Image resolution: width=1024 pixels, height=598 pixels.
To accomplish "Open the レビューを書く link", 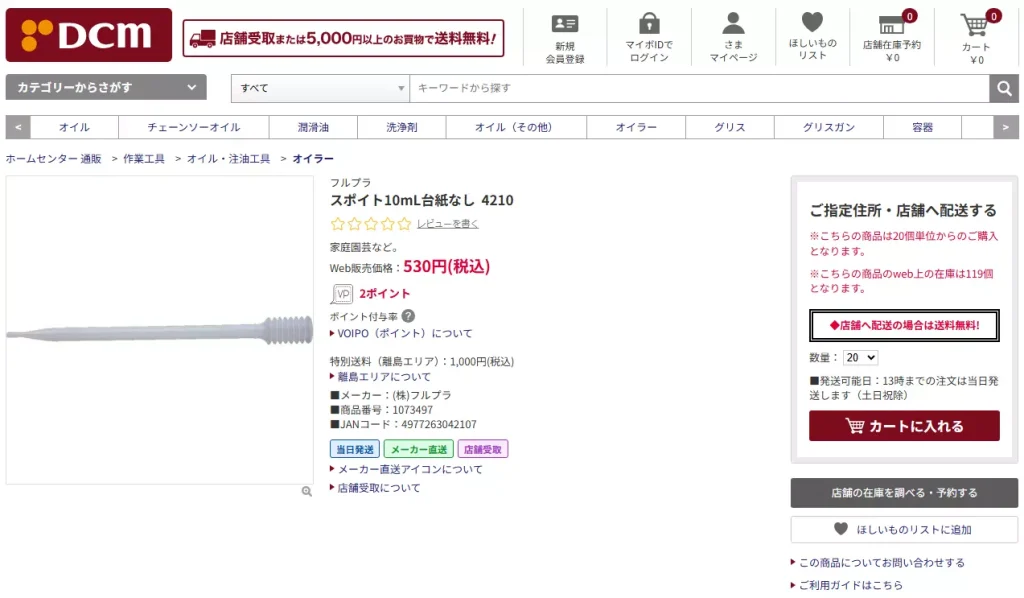I will pos(445,224).
